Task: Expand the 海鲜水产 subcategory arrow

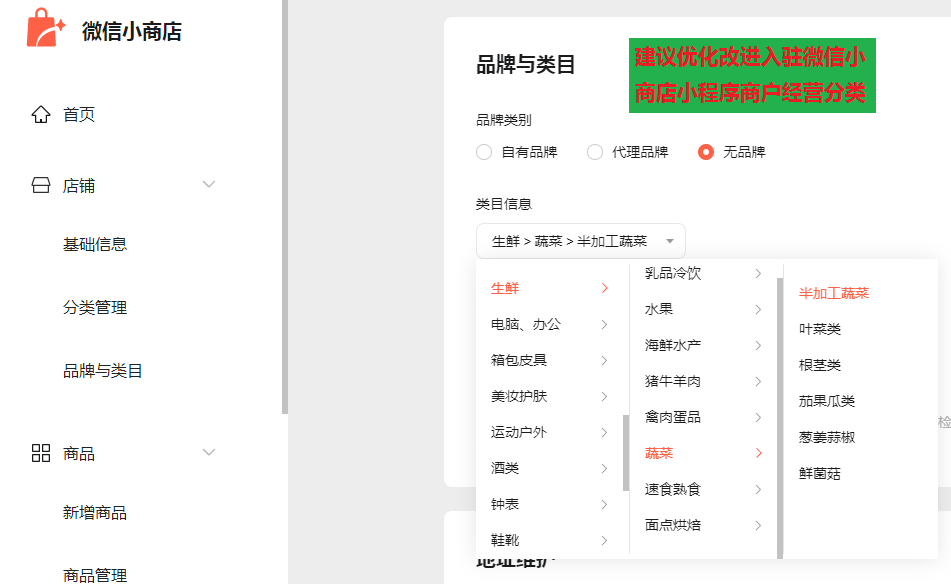Action: 759,345
